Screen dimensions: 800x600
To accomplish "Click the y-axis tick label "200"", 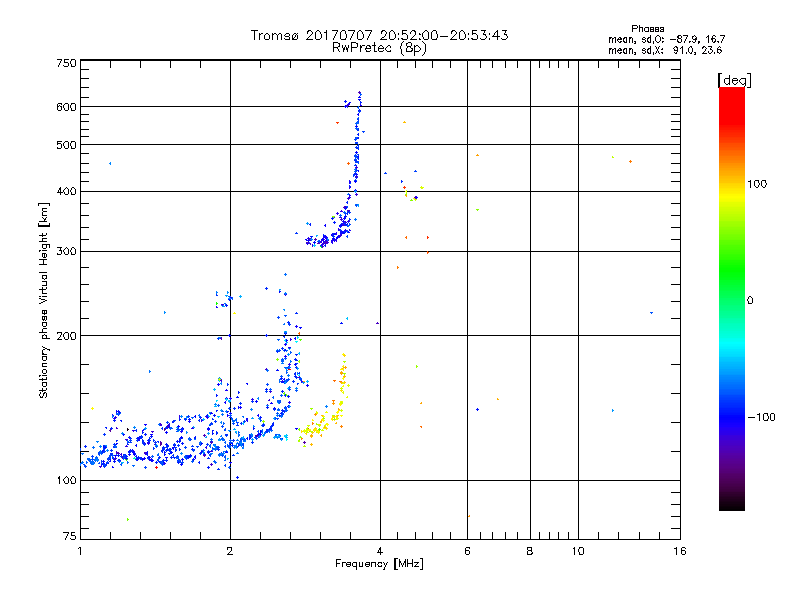I will [66, 336].
